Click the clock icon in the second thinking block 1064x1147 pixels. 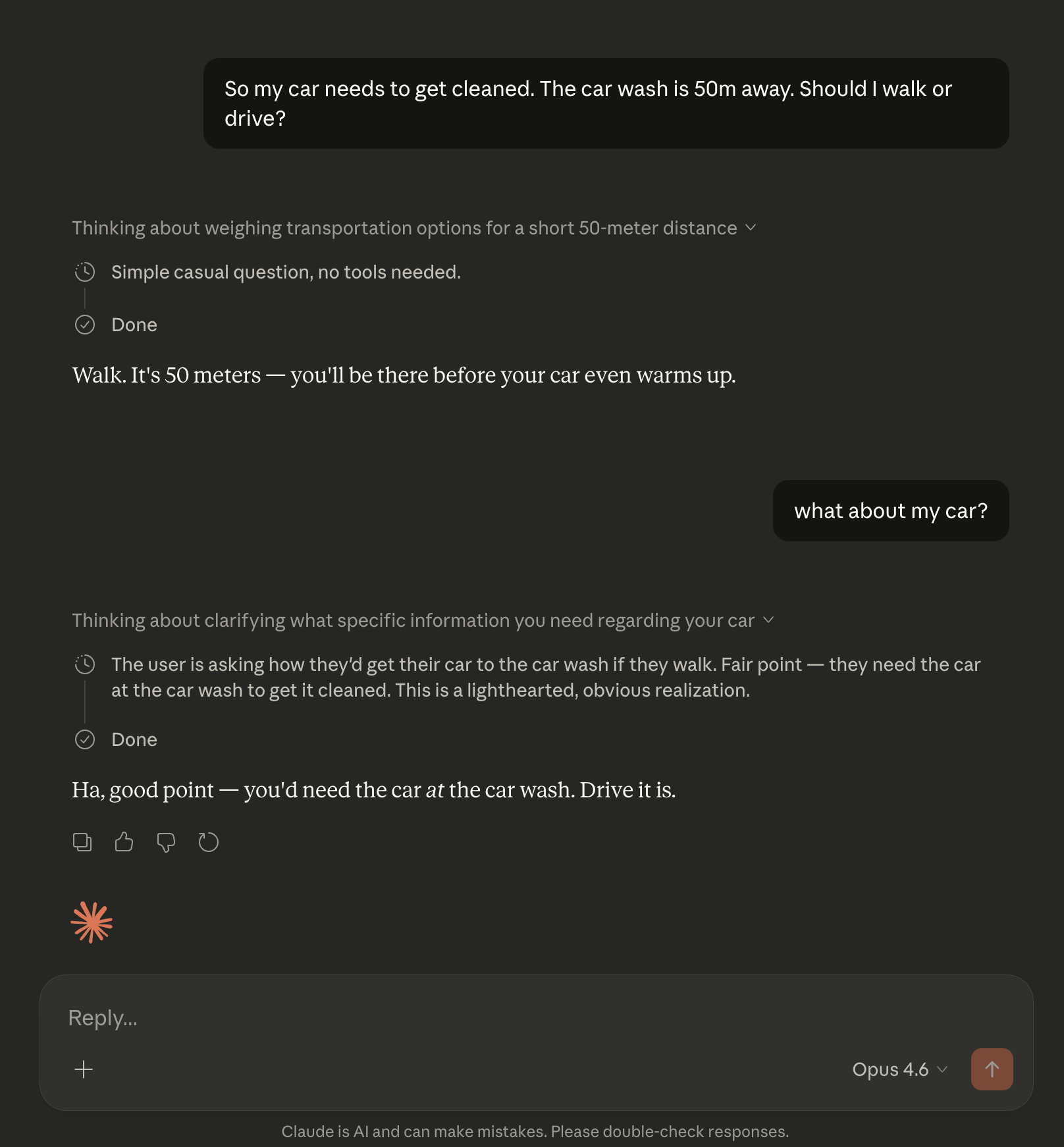pyautogui.click(x=84, y=664)
